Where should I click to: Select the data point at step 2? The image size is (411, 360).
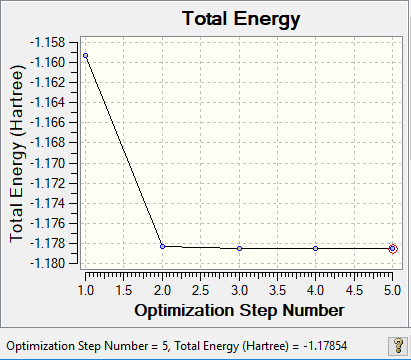click(162, 247)
